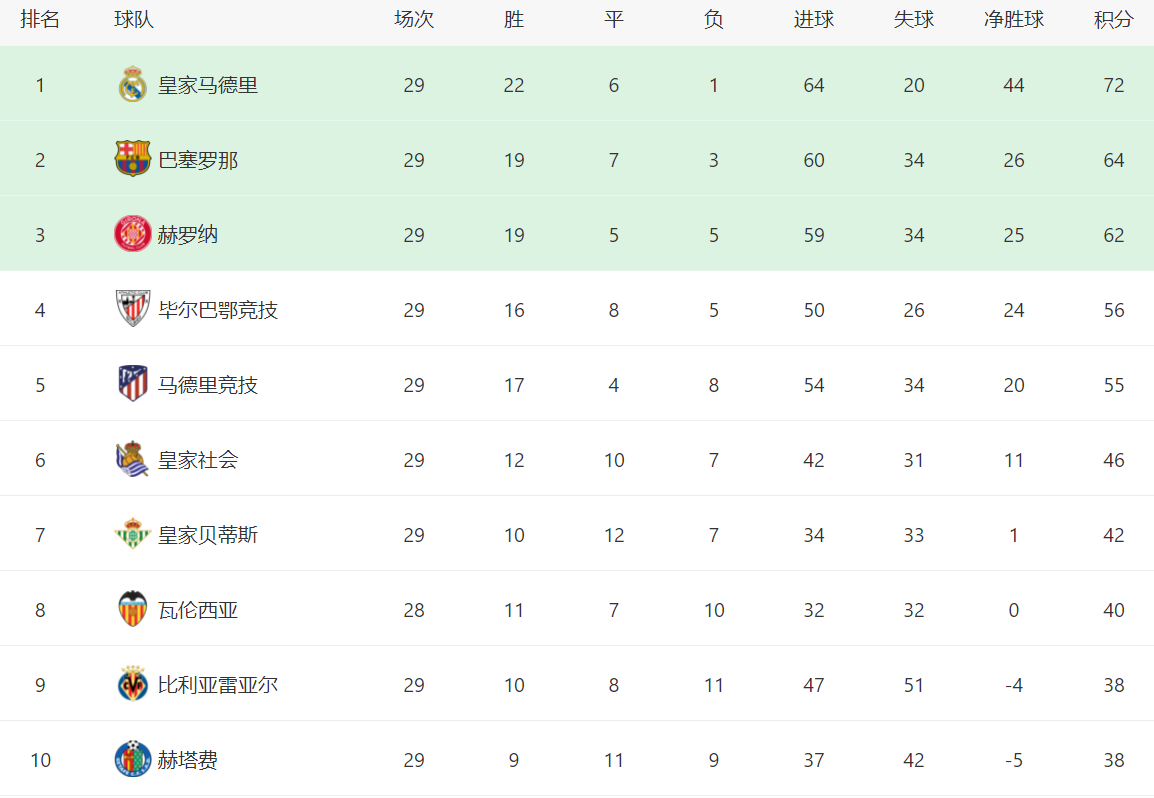Click the 进球 column header
This screenshot has width=1154, height=798.
(x=814, y=20)
